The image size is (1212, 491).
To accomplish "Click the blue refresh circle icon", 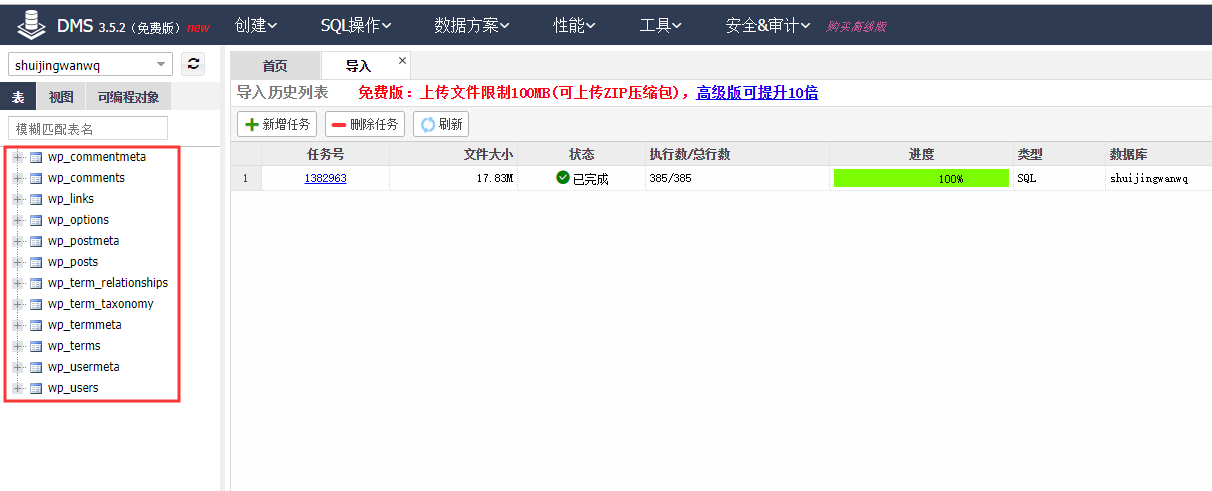I will tap(428, 125).
